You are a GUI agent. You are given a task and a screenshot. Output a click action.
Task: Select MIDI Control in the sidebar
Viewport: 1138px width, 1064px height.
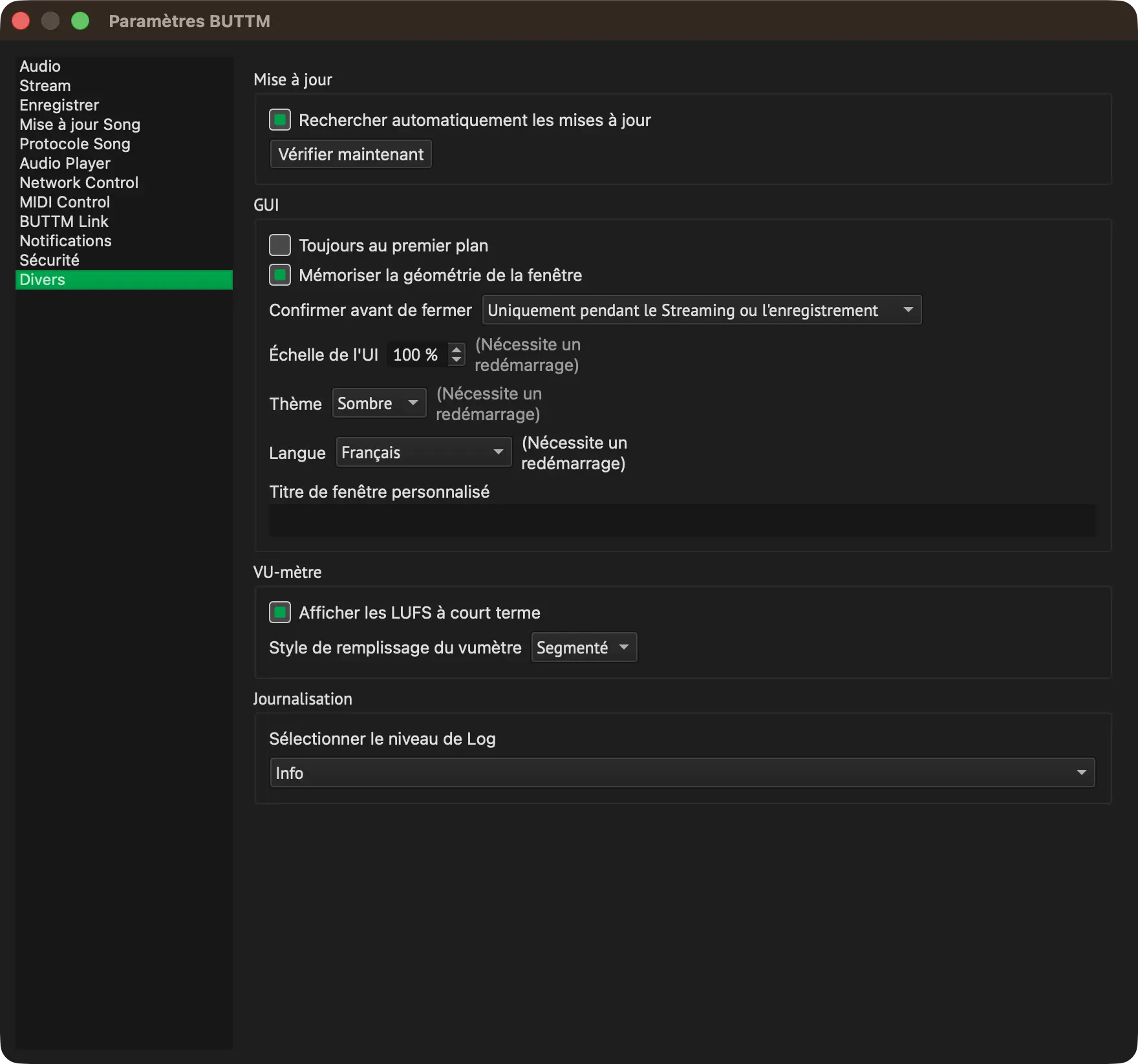click(124, 202)
